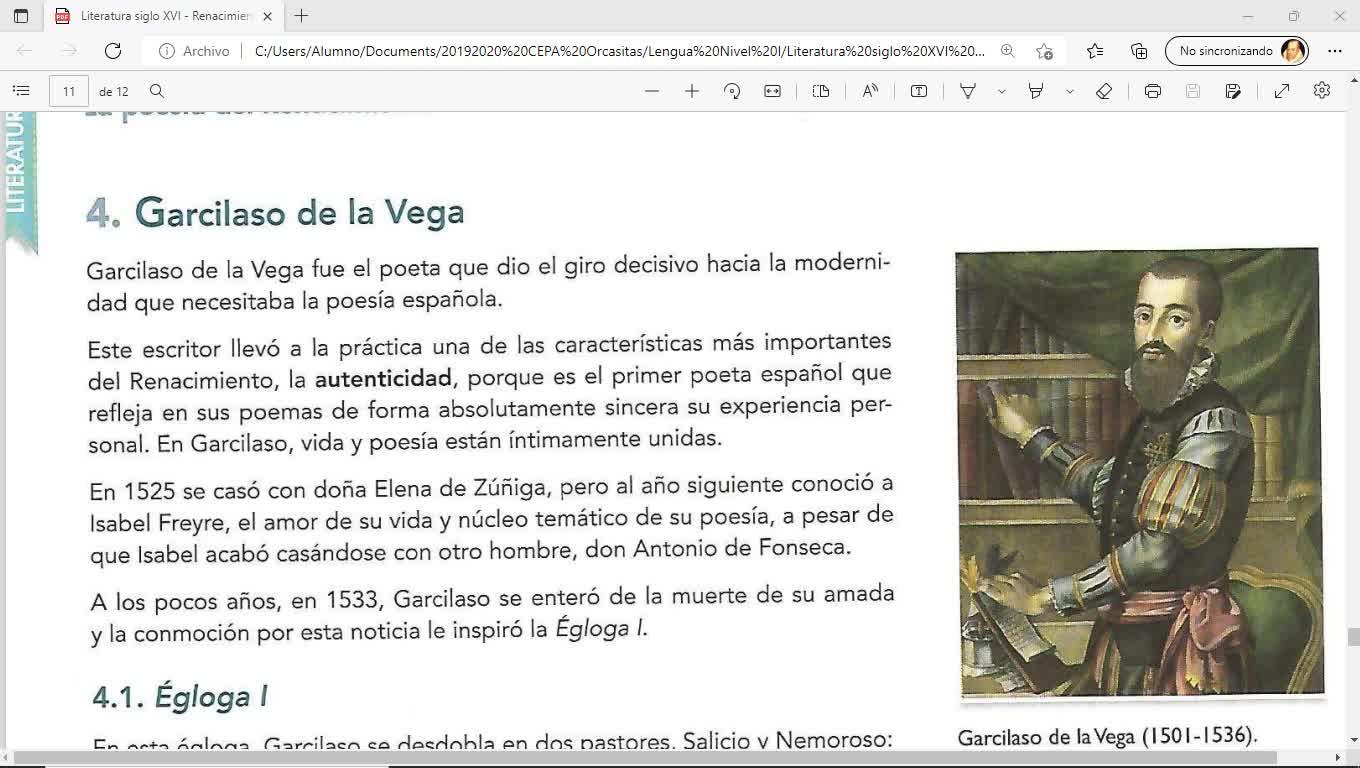Select the Highlight tool
1360x768 pixels.
1036,91
